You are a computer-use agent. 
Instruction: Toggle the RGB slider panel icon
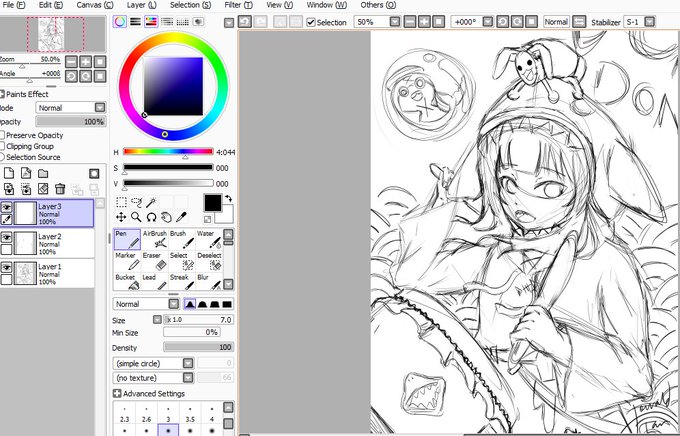(x=135, y=21)
